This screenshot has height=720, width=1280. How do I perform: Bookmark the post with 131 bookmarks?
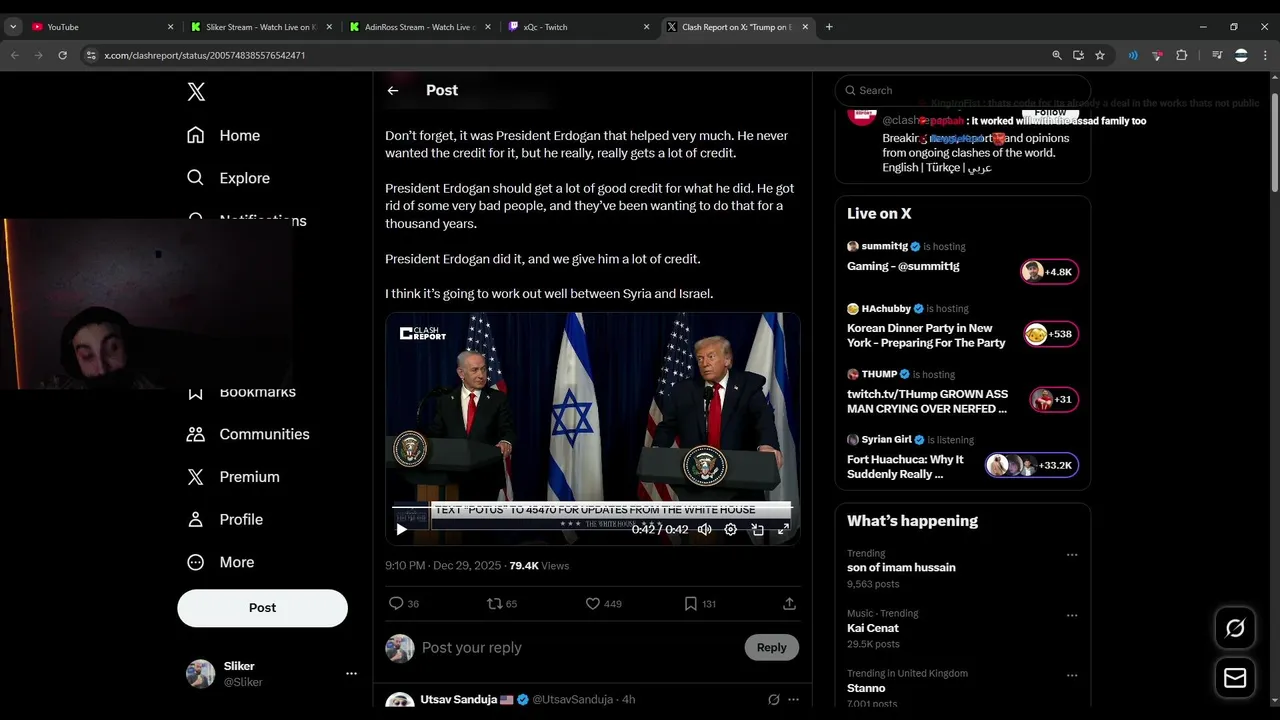tap(700, 604)
